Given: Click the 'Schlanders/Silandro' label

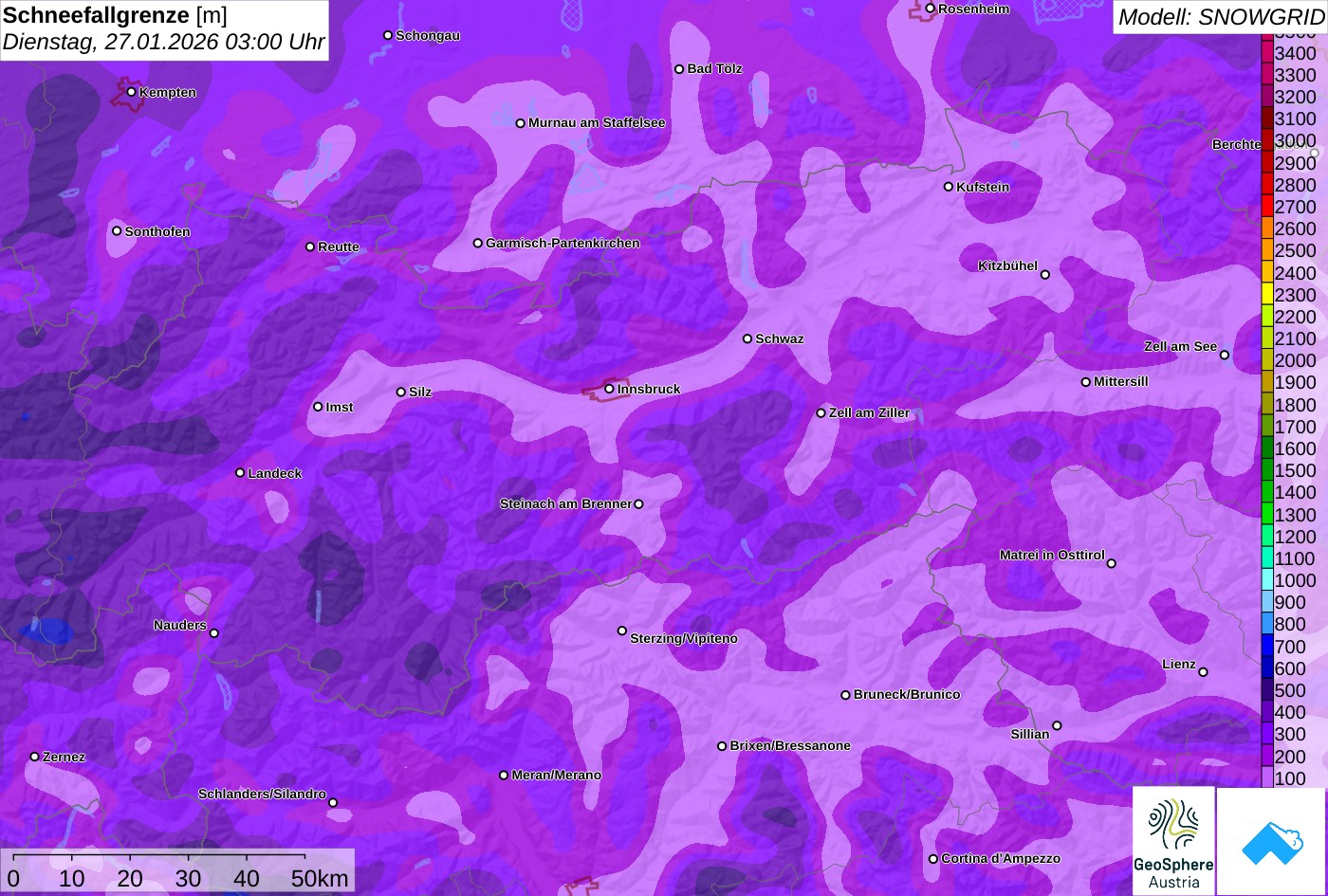Looking at the screenshot, I should 262,795.
